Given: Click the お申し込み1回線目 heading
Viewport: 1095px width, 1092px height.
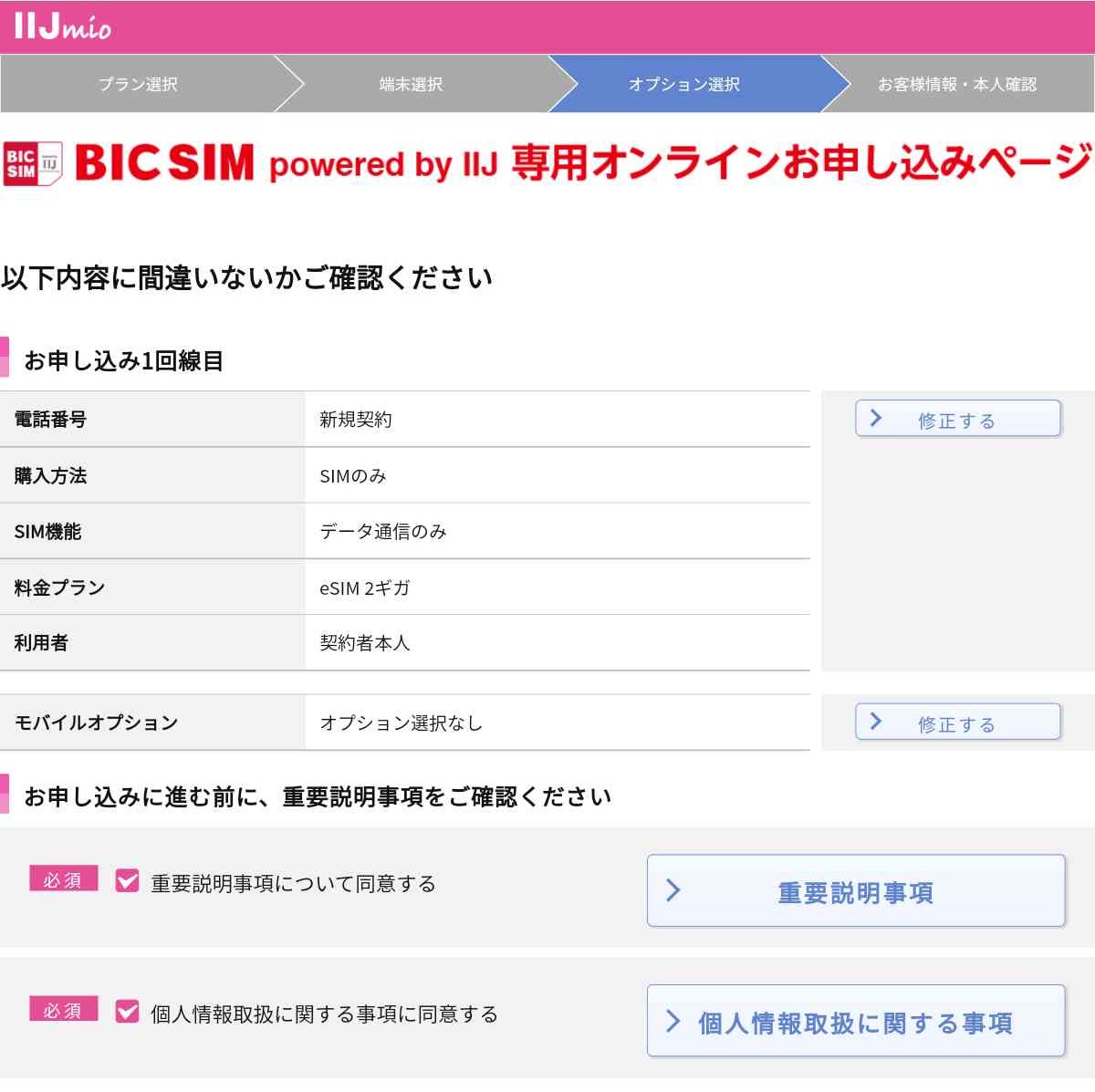Looking at the screenshot, I should [x=124, y=360].
